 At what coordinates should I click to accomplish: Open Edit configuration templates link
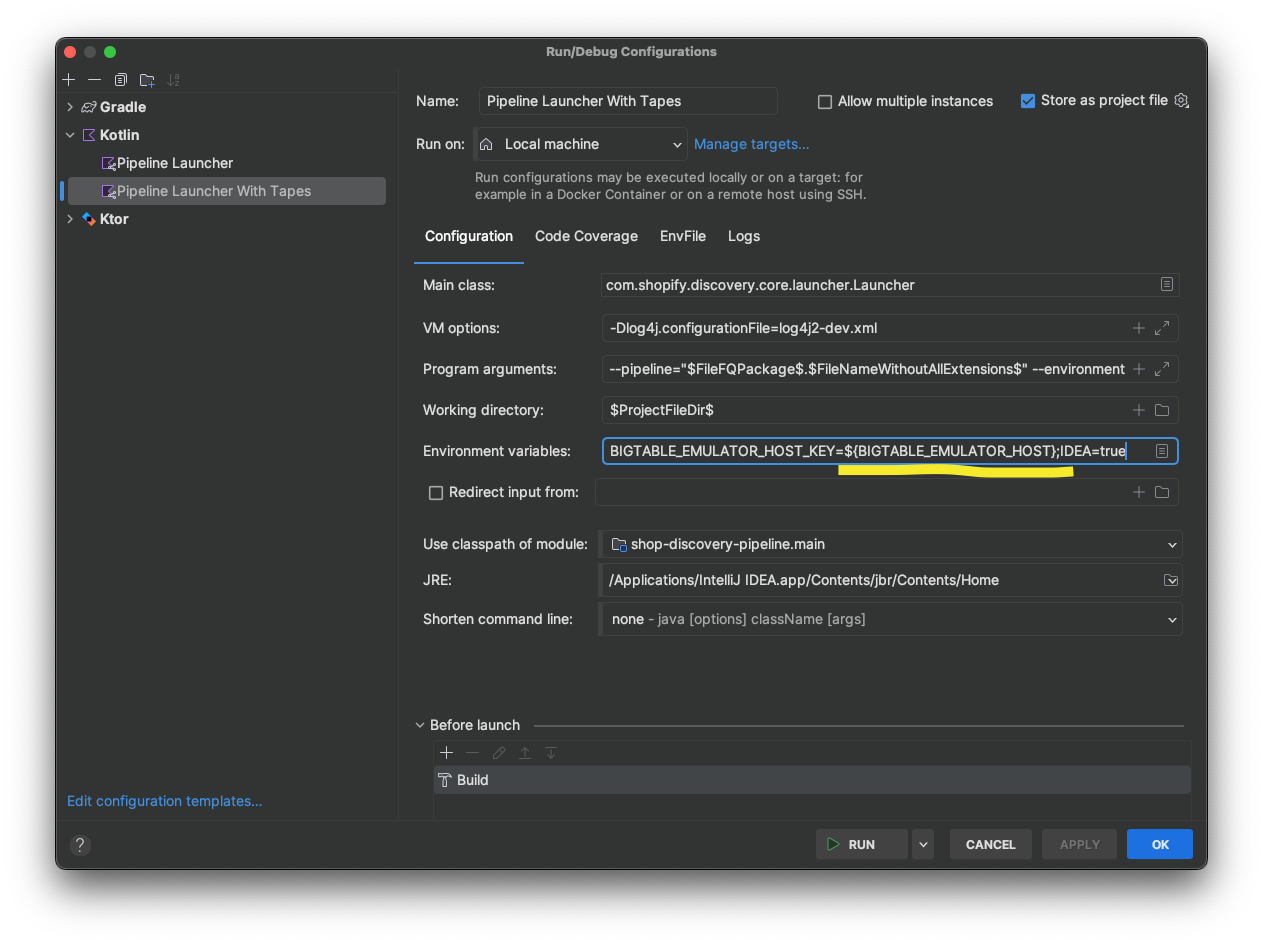click(x=165, y=801)
